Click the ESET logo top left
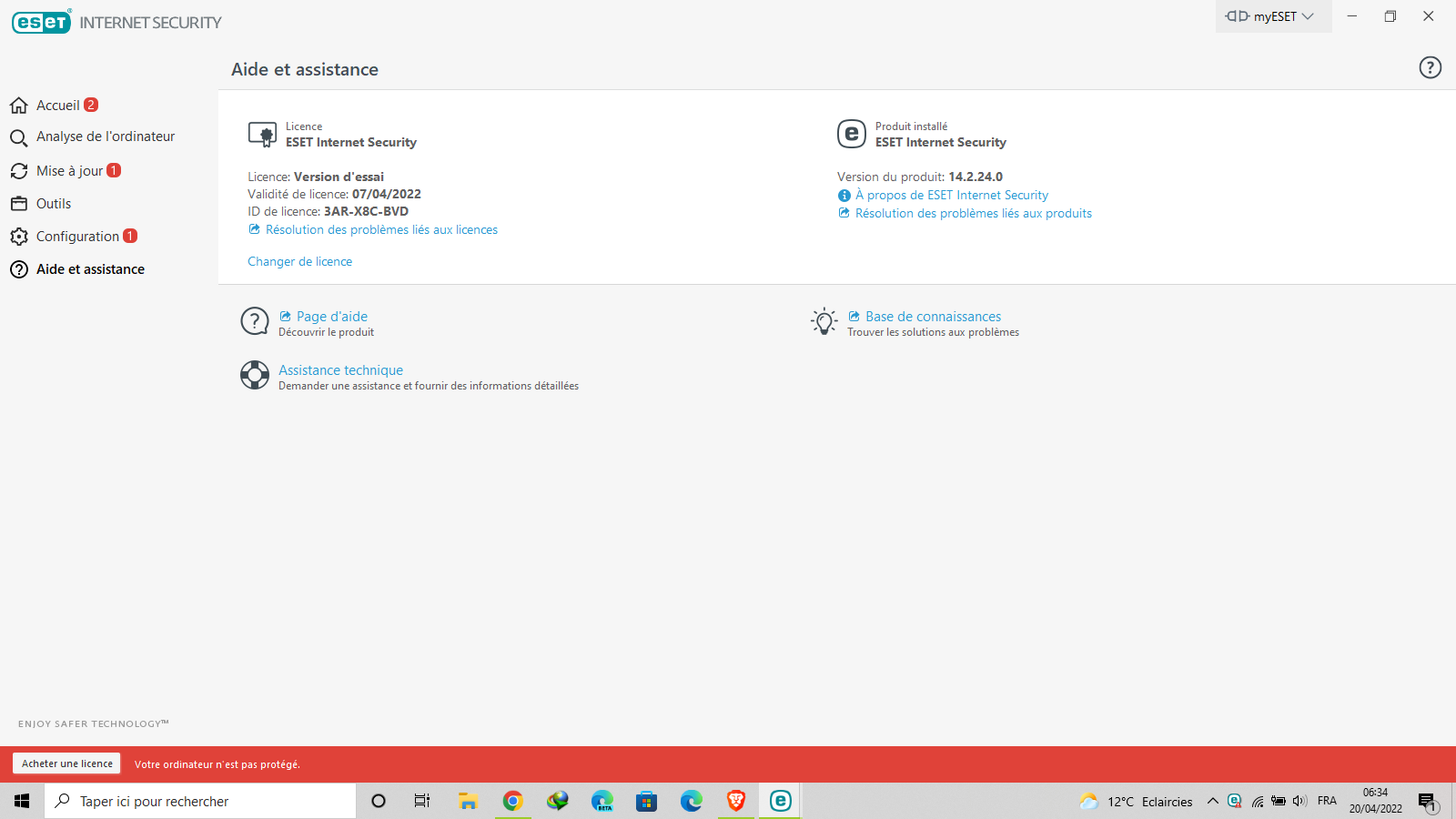This screenshot has width=1456, height=819. pyautogui.click(x=41, y=22)
